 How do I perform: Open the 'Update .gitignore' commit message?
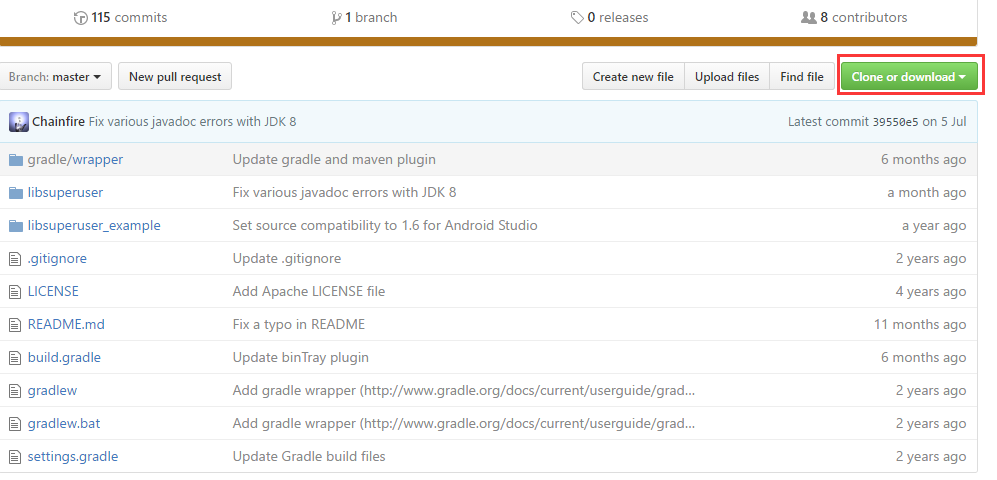[x=287, y=258]
